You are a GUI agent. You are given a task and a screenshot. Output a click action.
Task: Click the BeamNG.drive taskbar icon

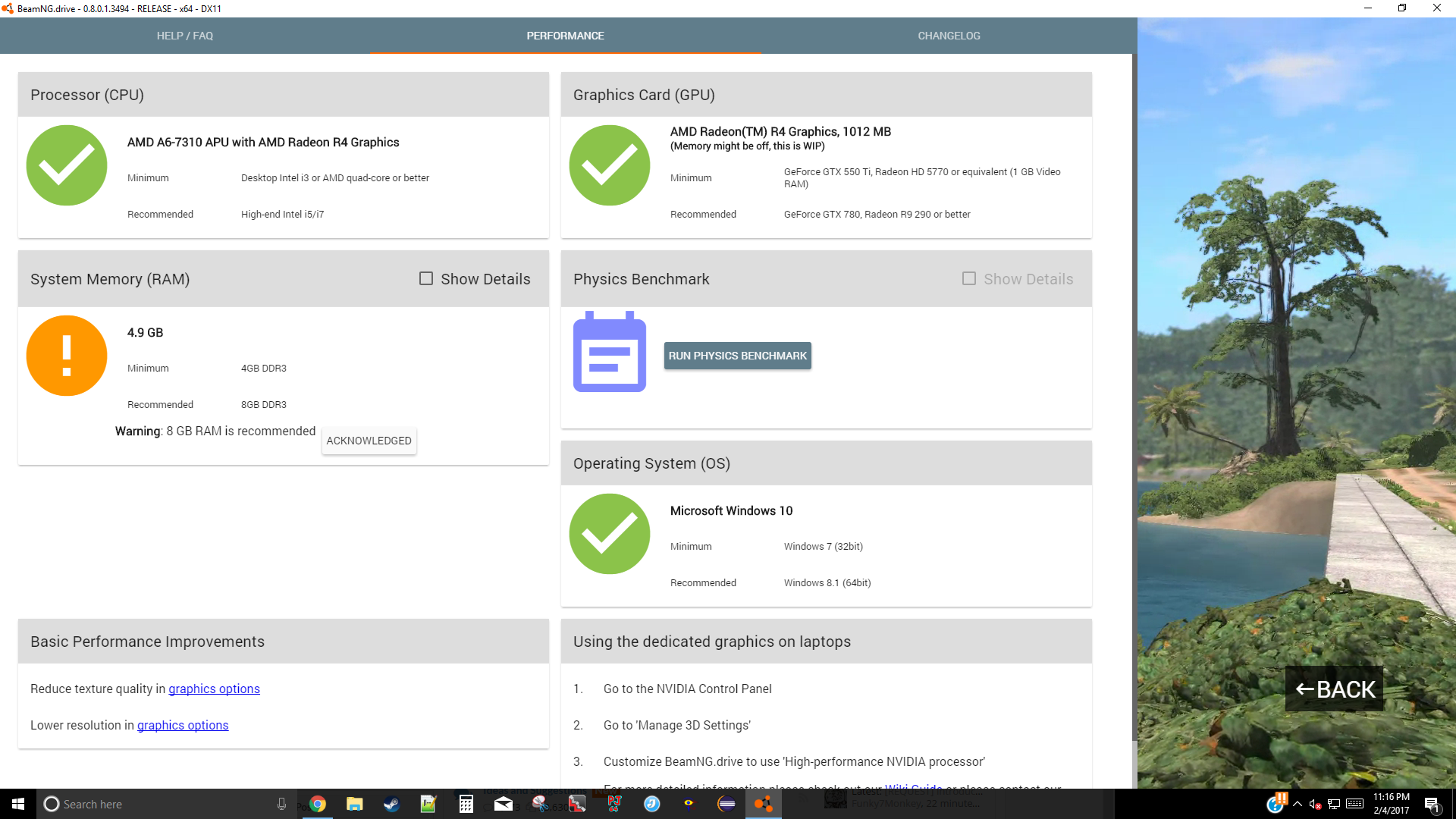763,804
